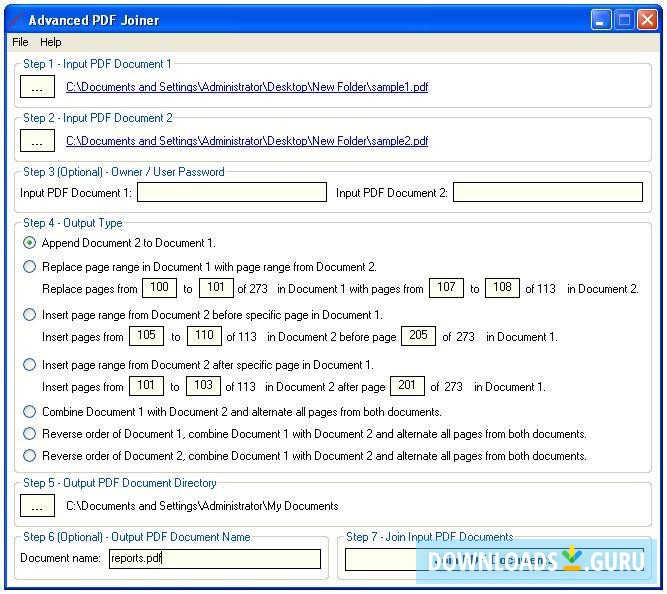The image size is (667, 594).
Task: Click the output directory path My Documents
Action: click(202, 506)
